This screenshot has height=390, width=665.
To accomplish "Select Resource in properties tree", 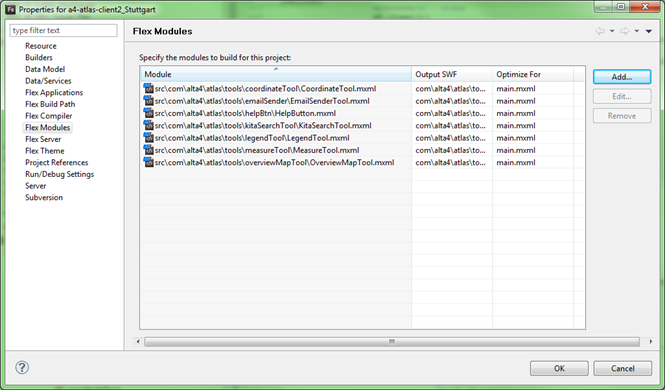I will coord(41,46).
